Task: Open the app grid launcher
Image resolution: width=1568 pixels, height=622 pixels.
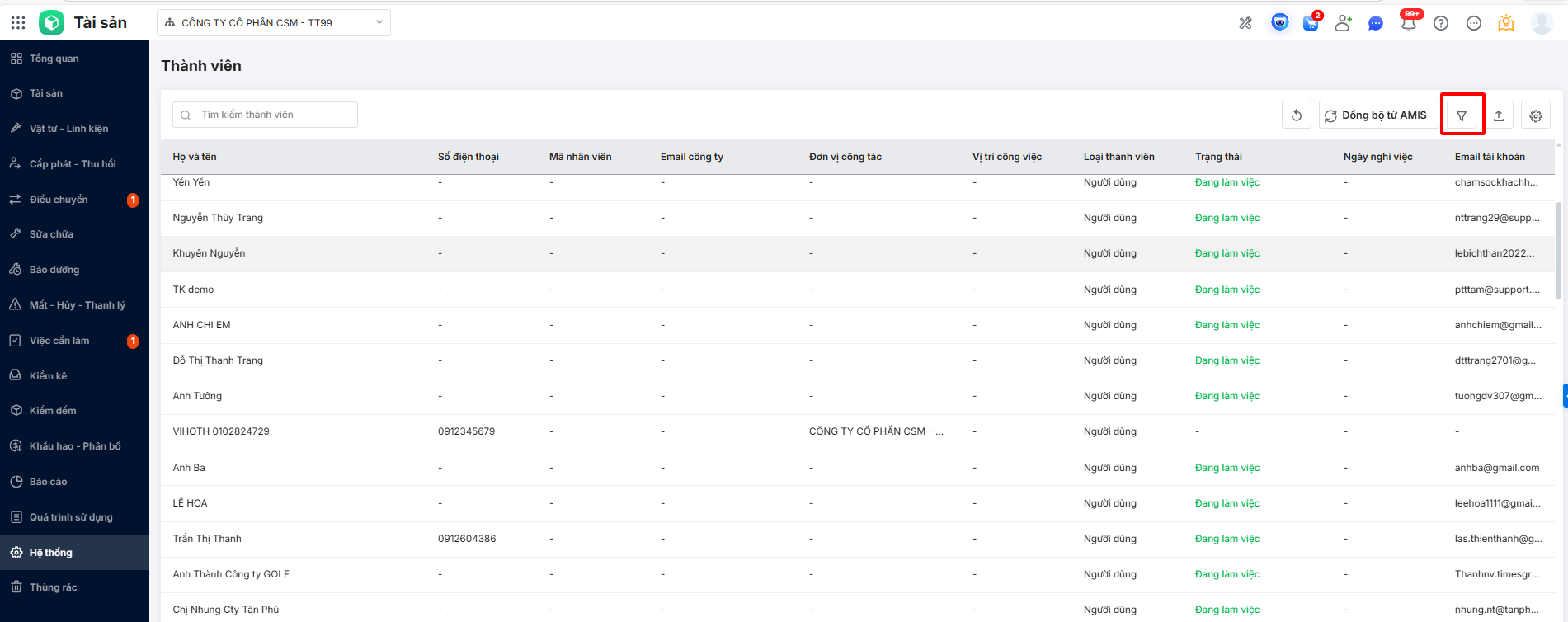Action: click(x=18, y=23)
